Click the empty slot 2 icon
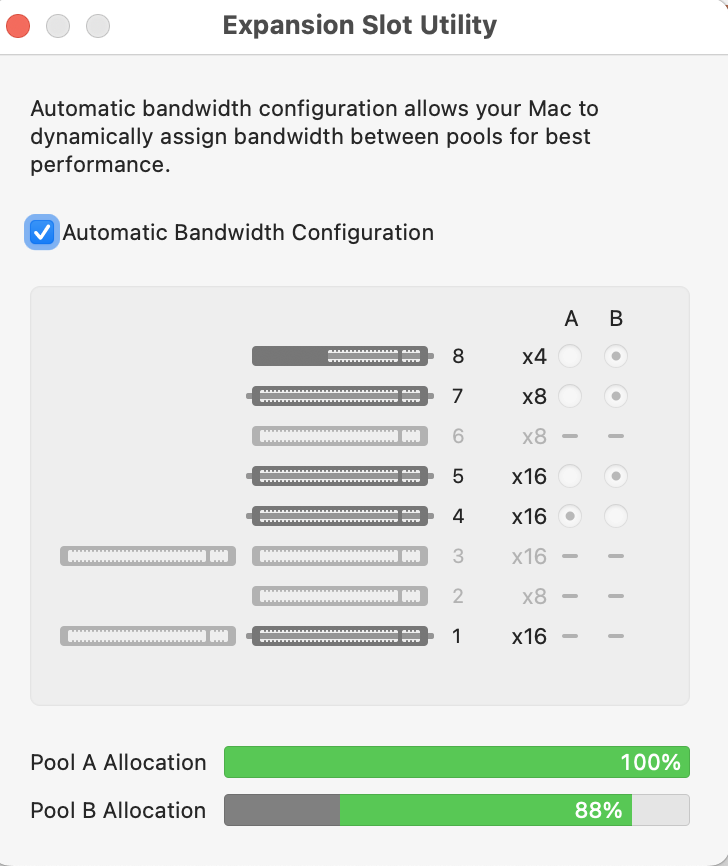Screen dimensions: 728x866 tap(340, 596)
